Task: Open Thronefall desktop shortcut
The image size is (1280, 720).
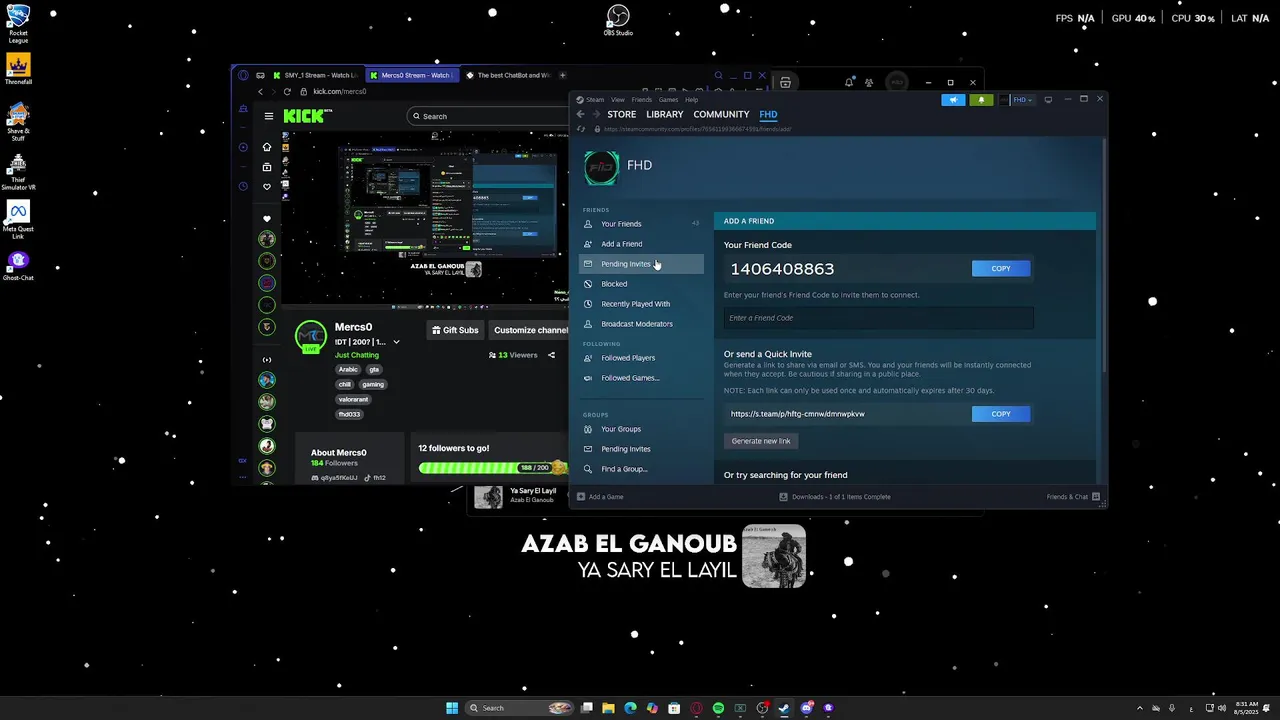Action: click(18, 70)
